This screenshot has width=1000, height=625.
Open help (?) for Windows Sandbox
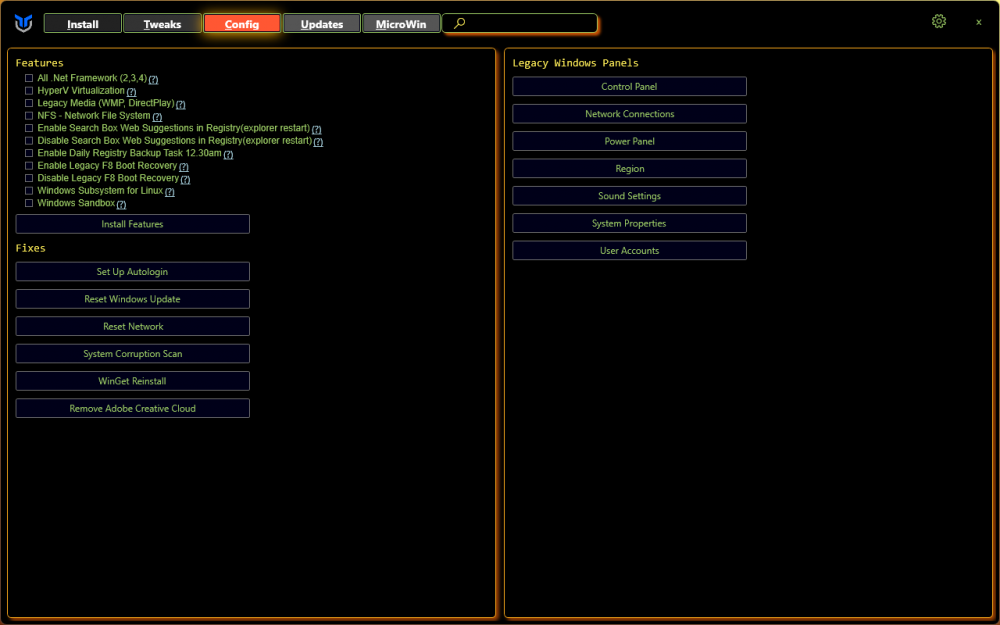click(x=121, y=204)
